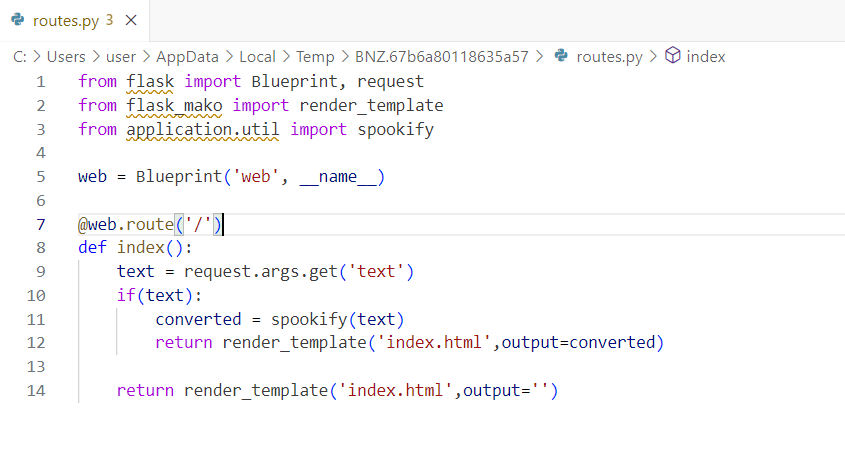
Task: Click spookify in the line 3 import
Action: 396,130
